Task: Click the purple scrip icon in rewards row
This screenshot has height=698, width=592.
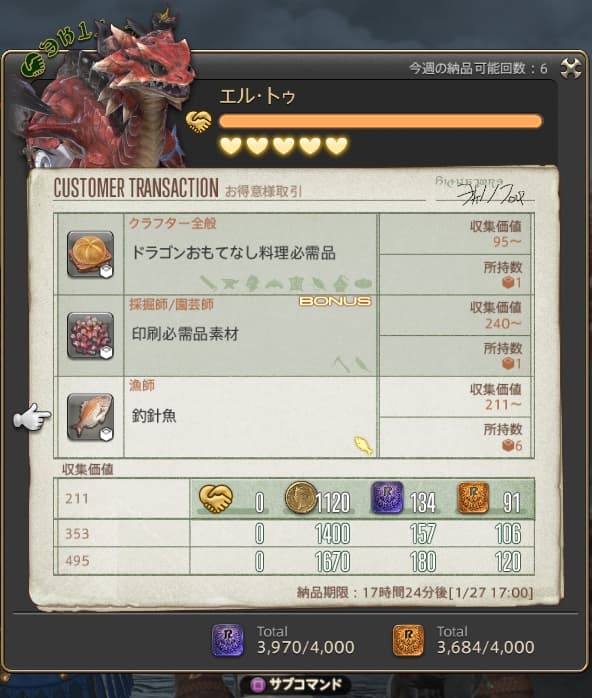Action: 387,497
